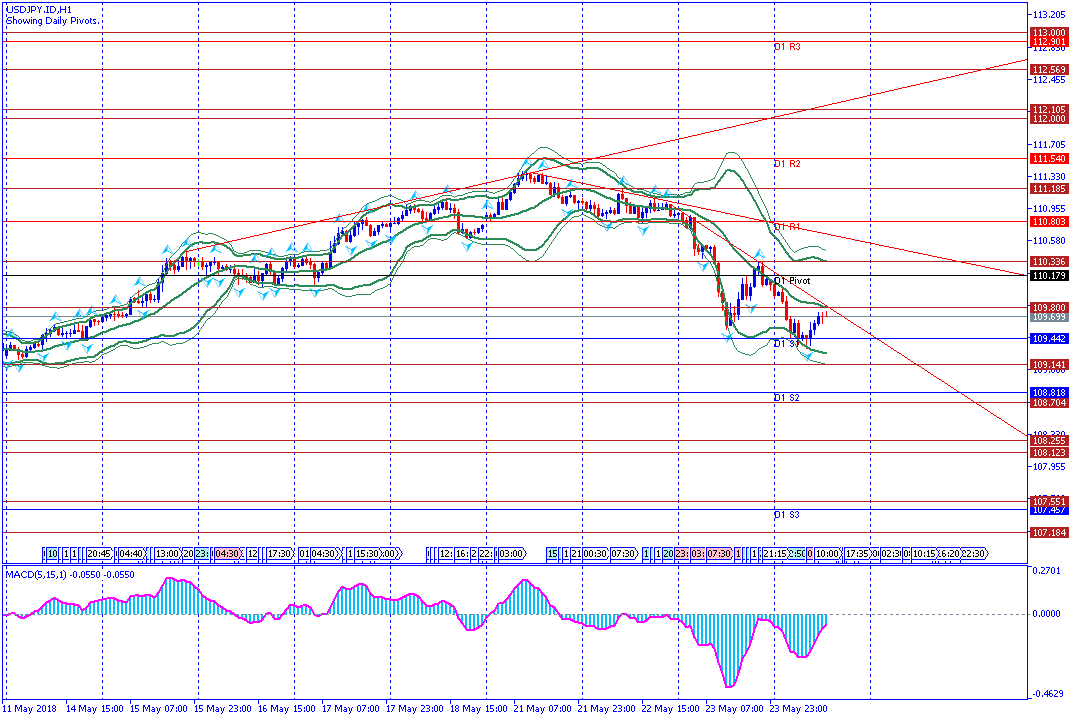
Task: Click the 17:30 event marker
Action: [x=280, y=554]
